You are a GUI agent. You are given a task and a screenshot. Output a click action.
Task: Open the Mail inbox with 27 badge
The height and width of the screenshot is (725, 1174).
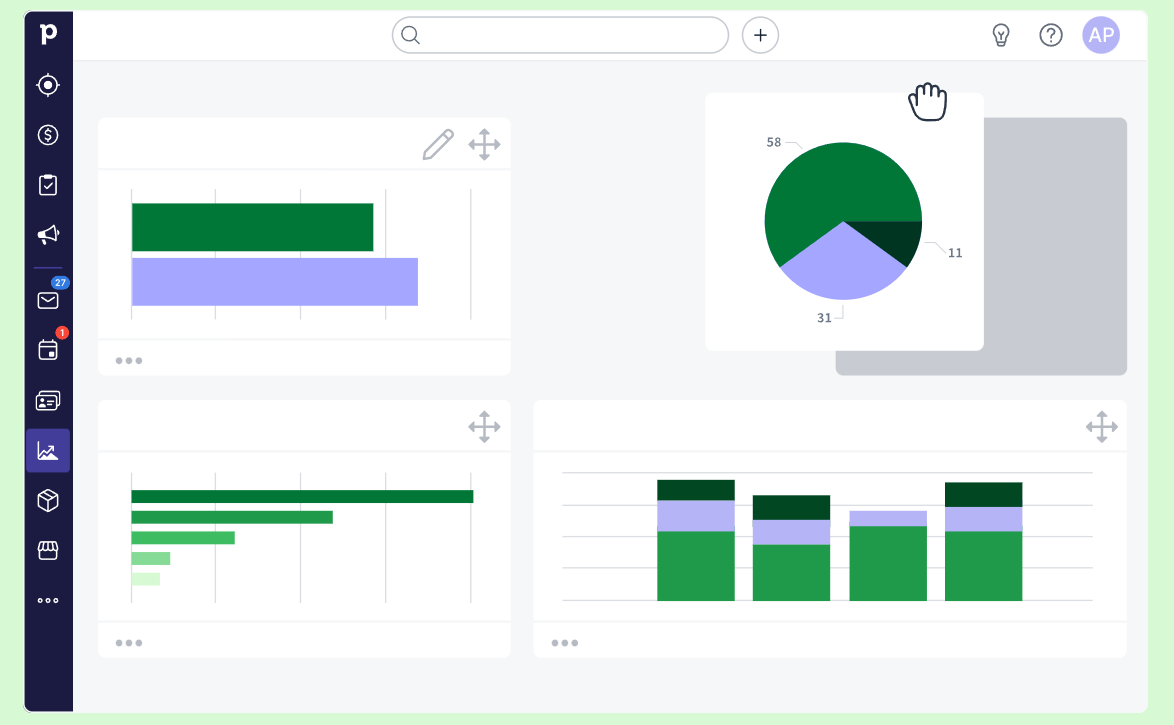pyautogui.click(x=48, y=300)
